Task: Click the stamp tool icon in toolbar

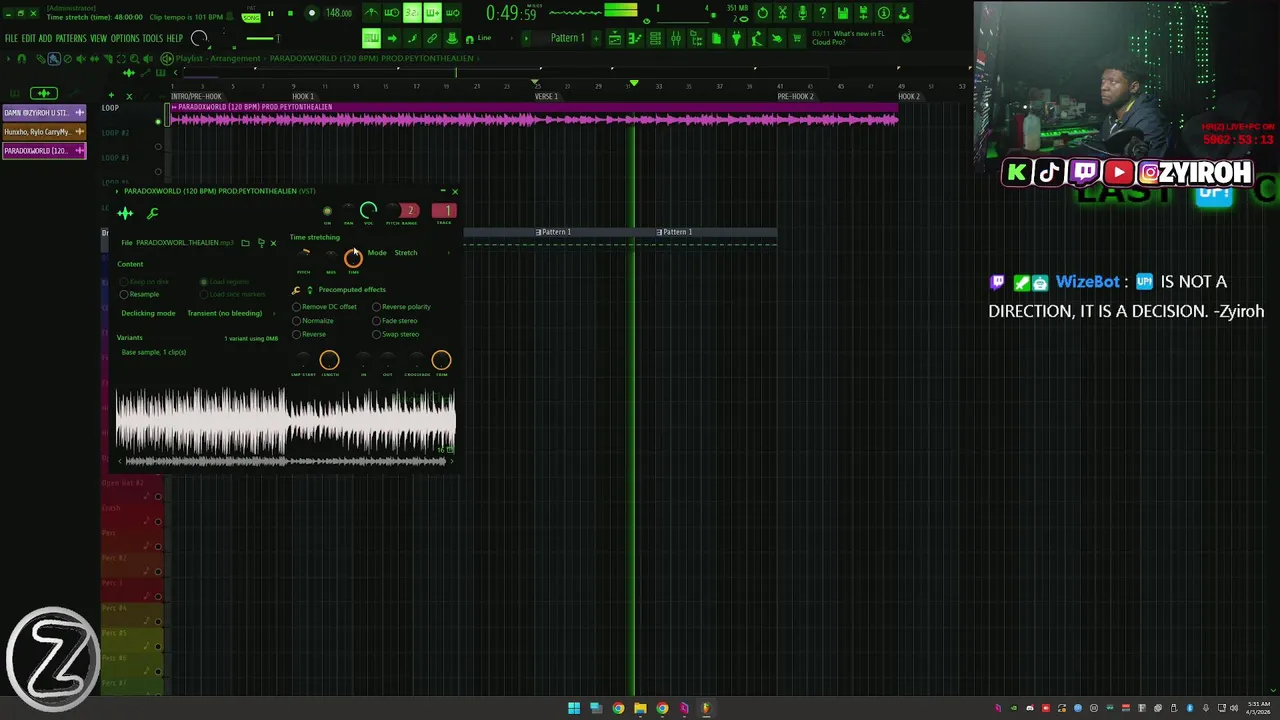Action: (x=452, y=38)
